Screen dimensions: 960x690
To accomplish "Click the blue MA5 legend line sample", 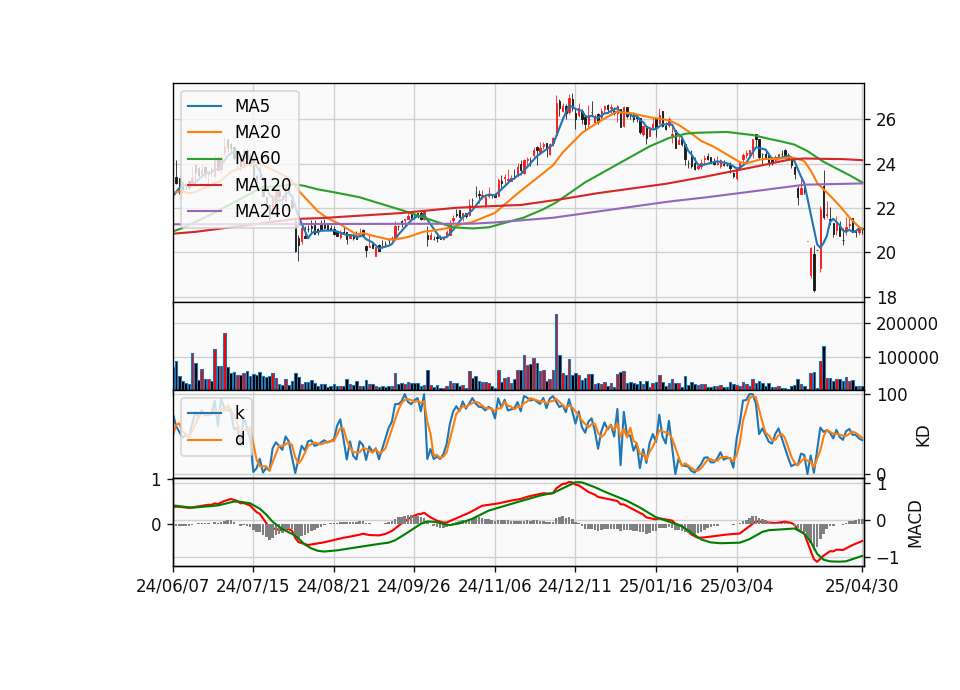I will 204,107.
